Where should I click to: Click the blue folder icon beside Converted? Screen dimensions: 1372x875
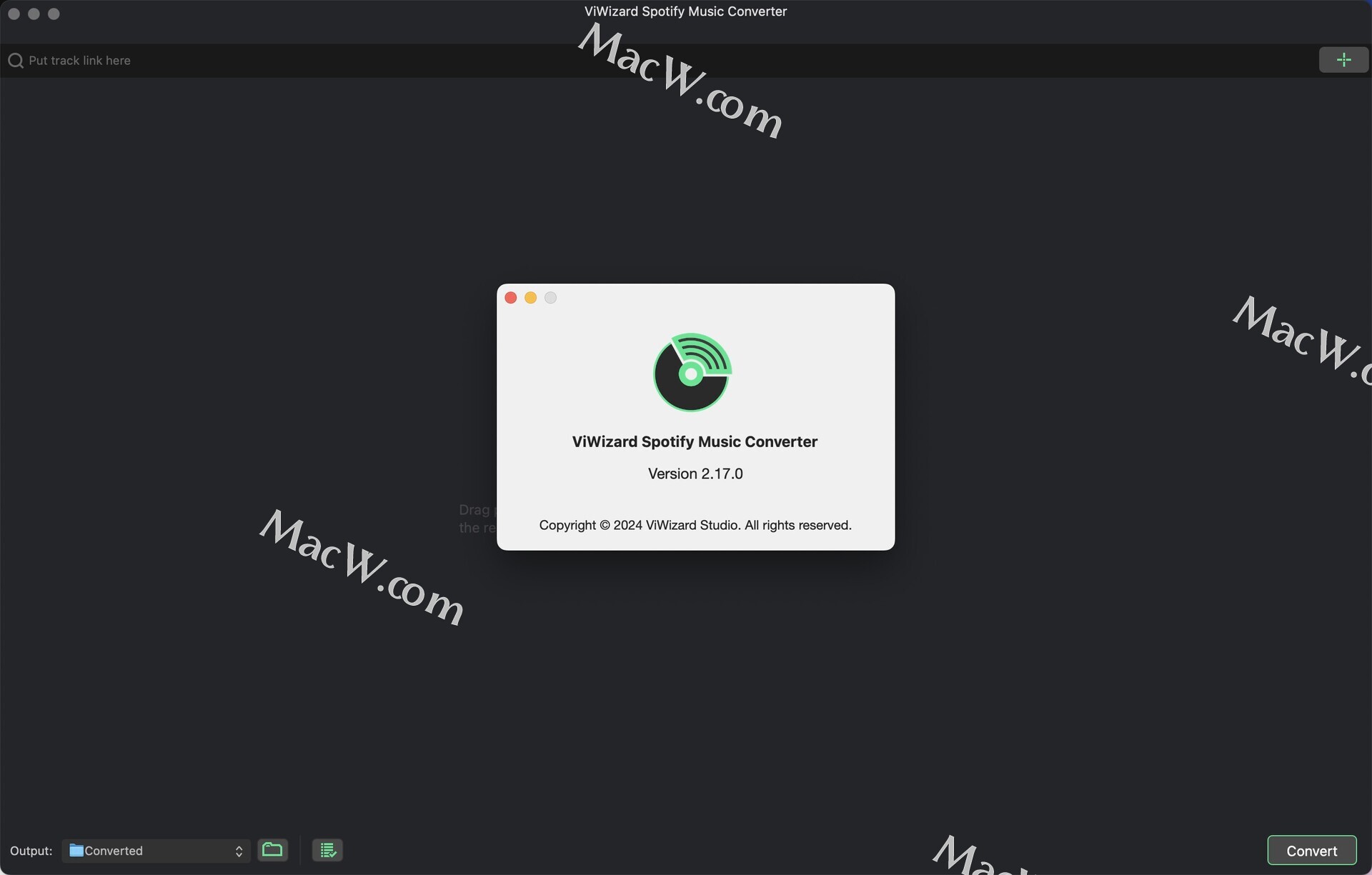coord(76,850)
